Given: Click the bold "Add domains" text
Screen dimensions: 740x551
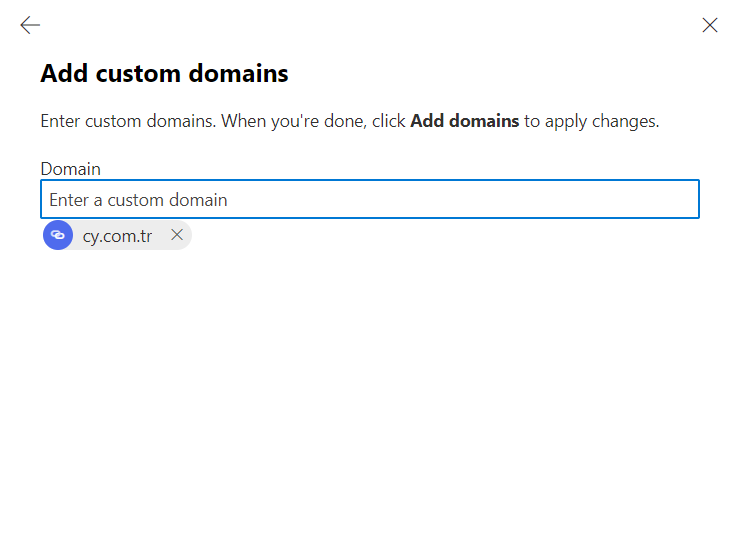Looking at the screenshot, I should pyautogui.click(x=464, y=121).
